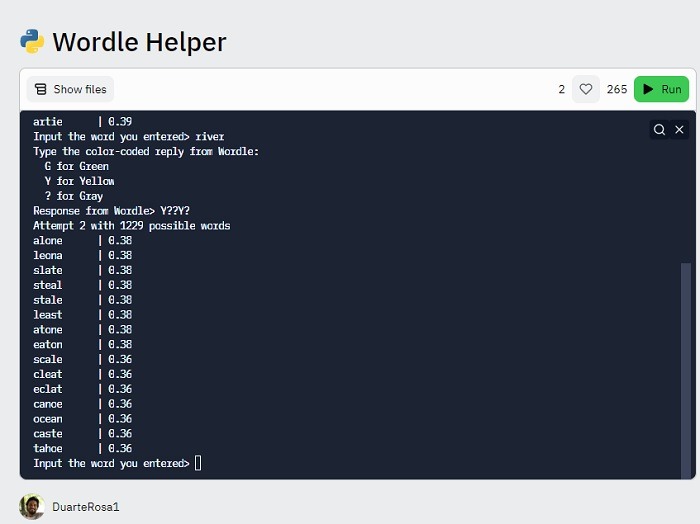Open terminal search with the magnifier icon
The width and height of the screenshot is (700, 524).
pyautogui.click(x=659, y=129)
